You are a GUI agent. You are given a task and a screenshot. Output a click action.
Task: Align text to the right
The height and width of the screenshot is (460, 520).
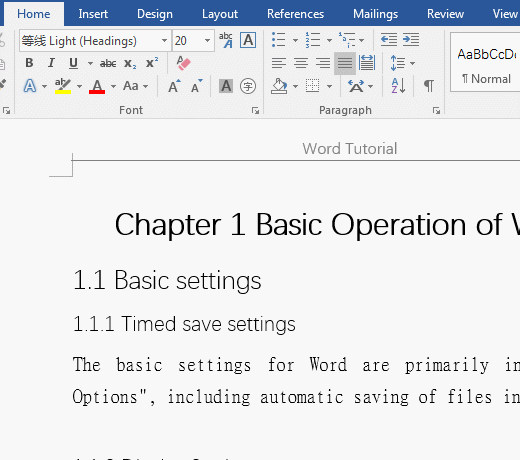click(x=323, y=63)
